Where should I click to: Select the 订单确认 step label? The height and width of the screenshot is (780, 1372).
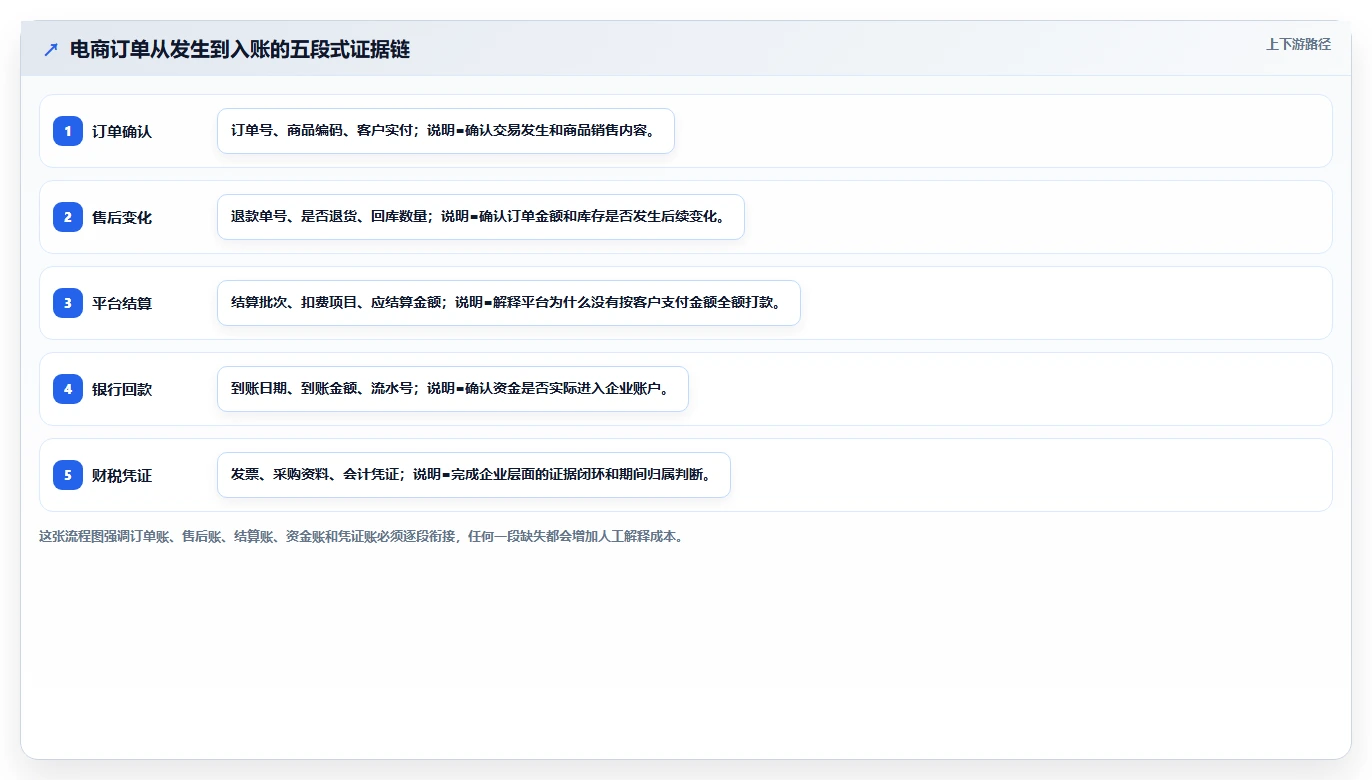[x=122, y=131]
